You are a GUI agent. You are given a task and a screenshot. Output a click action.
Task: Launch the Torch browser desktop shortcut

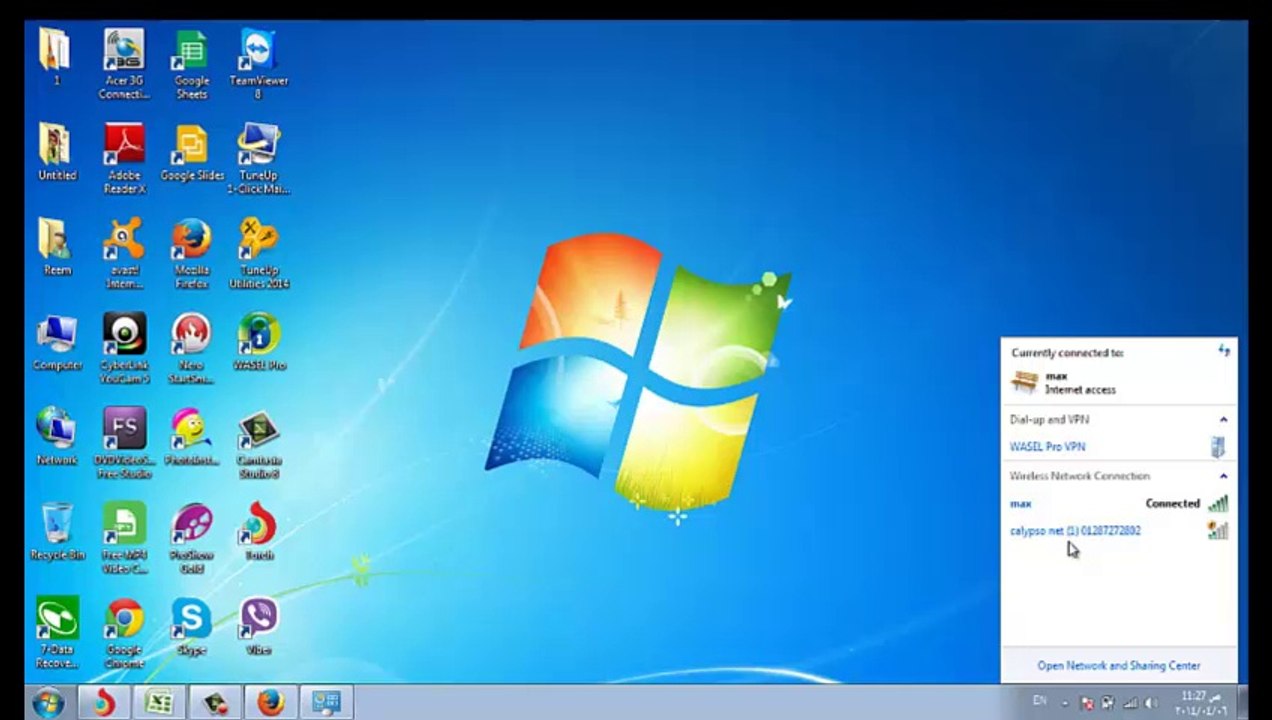259,532
